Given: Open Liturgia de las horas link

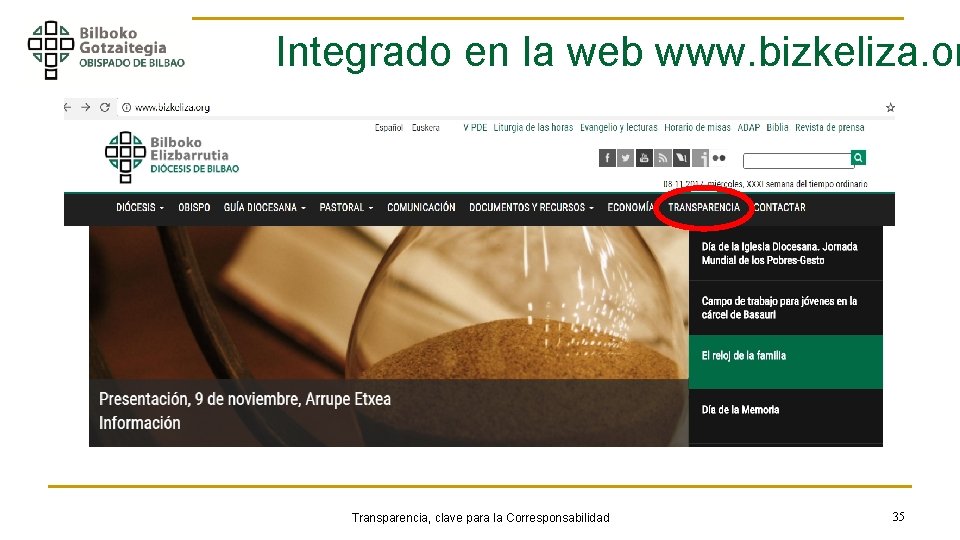Looking at the screenshot, I should (x=533, y=127).
